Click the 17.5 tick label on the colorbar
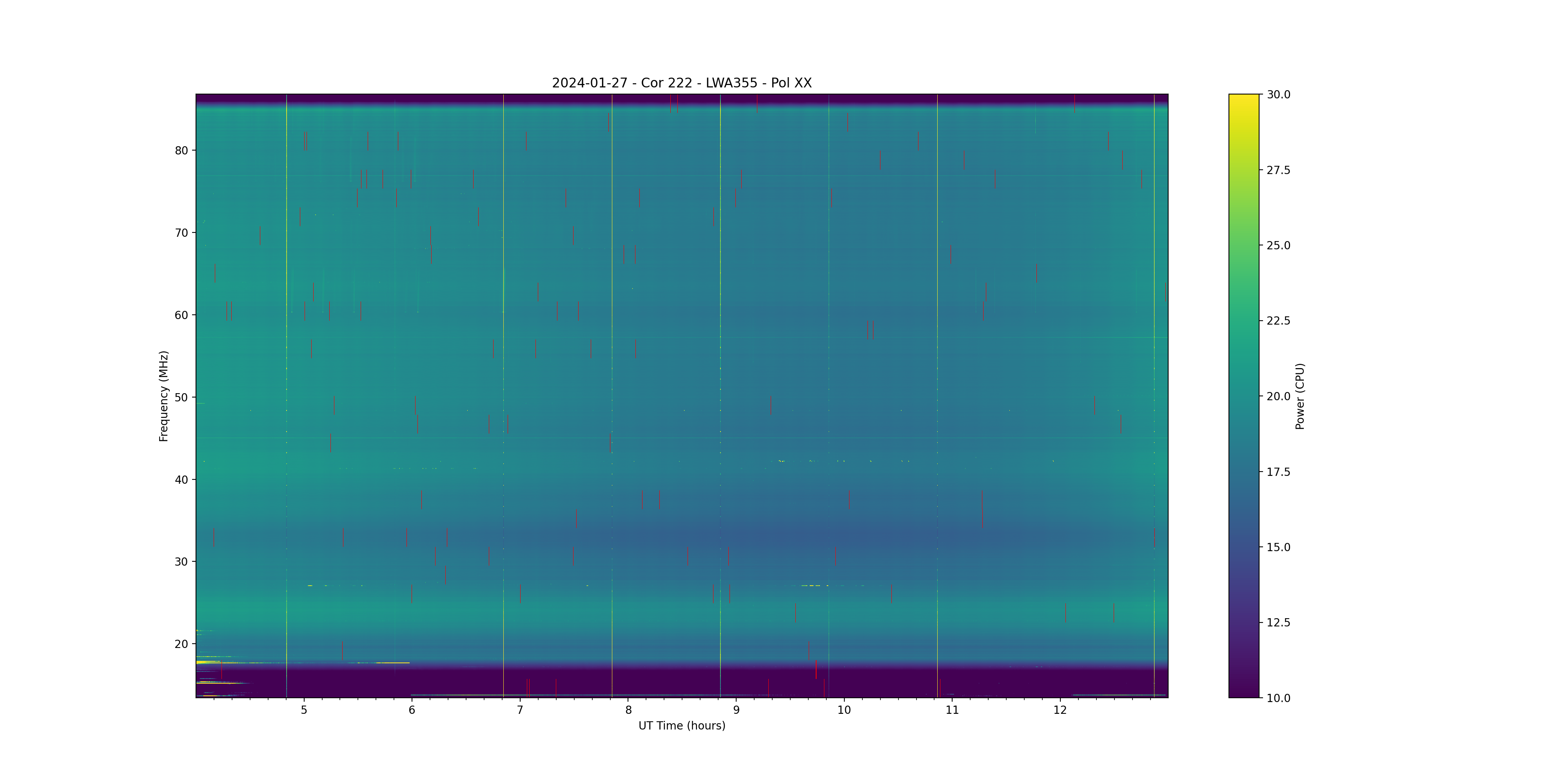The height and width of the screenshot is (784, 1568). click(x=1278, y=472)
